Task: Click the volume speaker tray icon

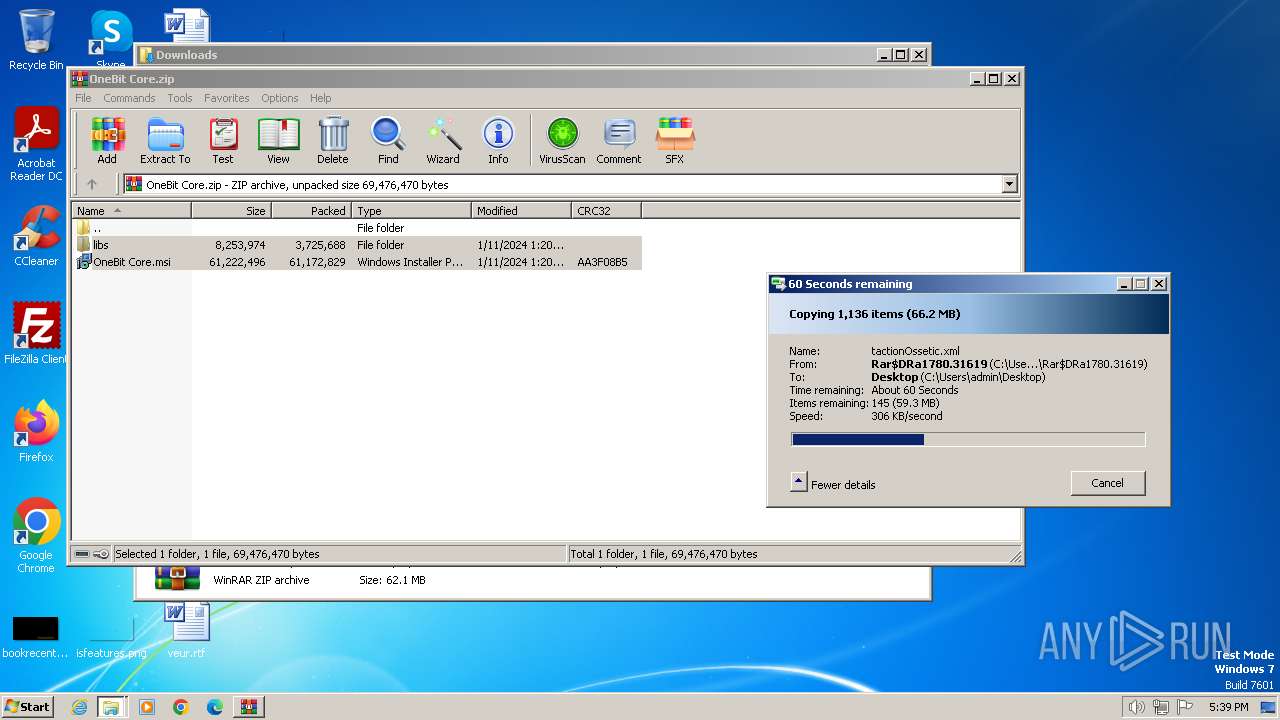Action: (x=1136, y=707)
